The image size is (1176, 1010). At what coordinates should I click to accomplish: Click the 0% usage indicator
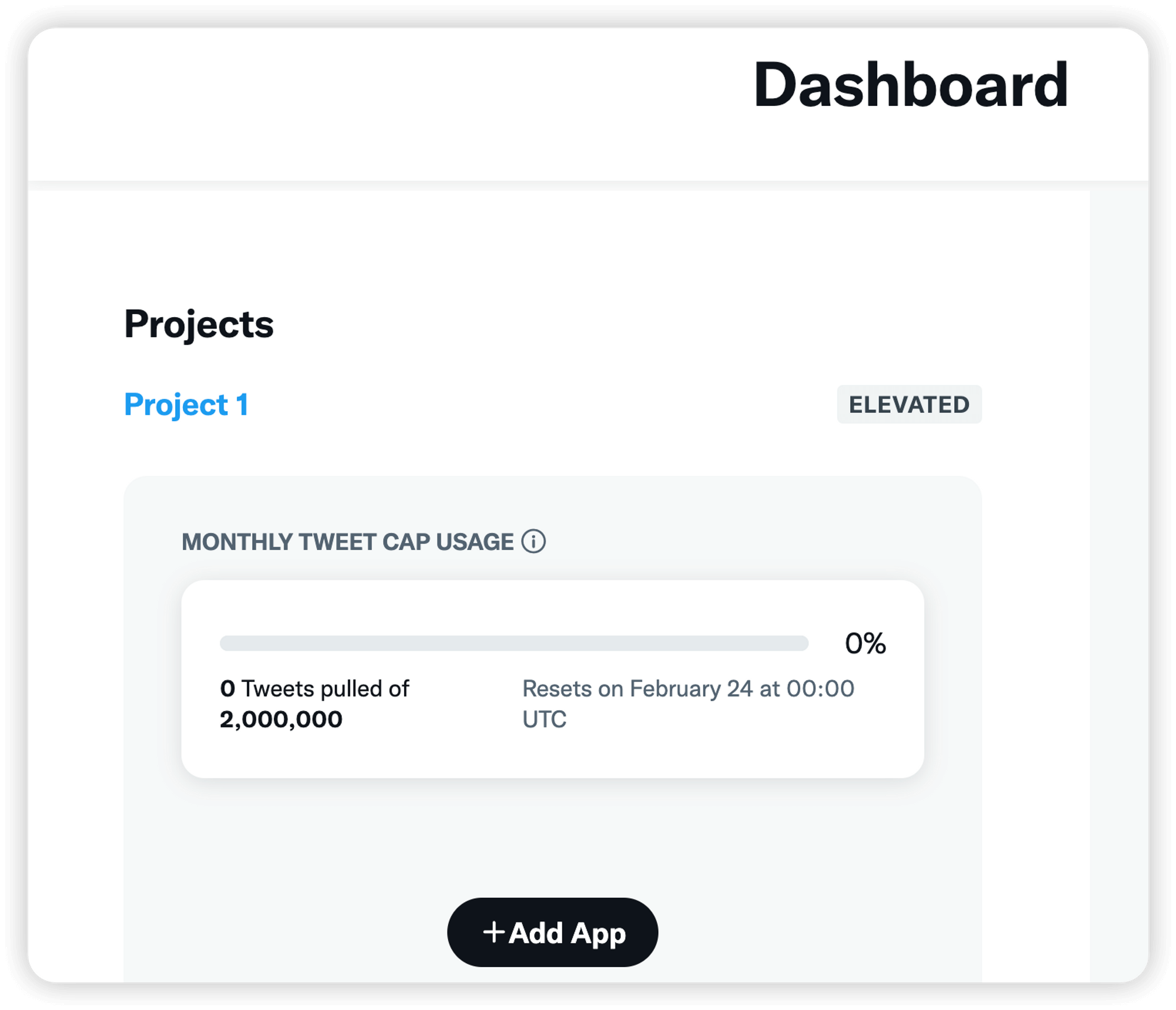pyautogui.click(x=864, y=644)
